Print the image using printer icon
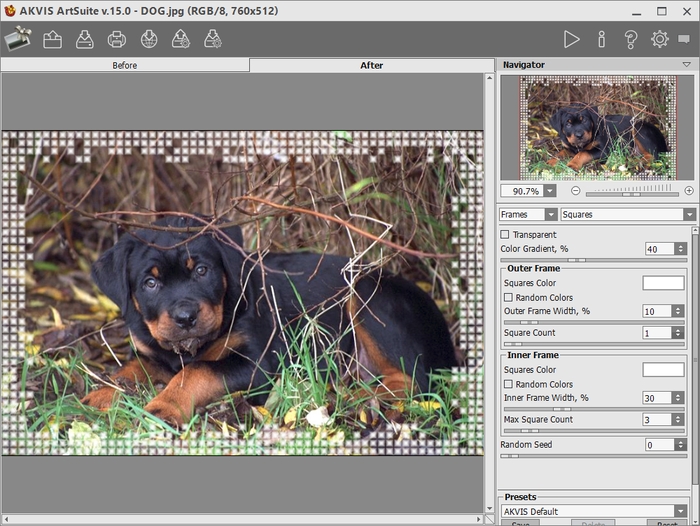This screenshot has width=700, height=526. 117,39
